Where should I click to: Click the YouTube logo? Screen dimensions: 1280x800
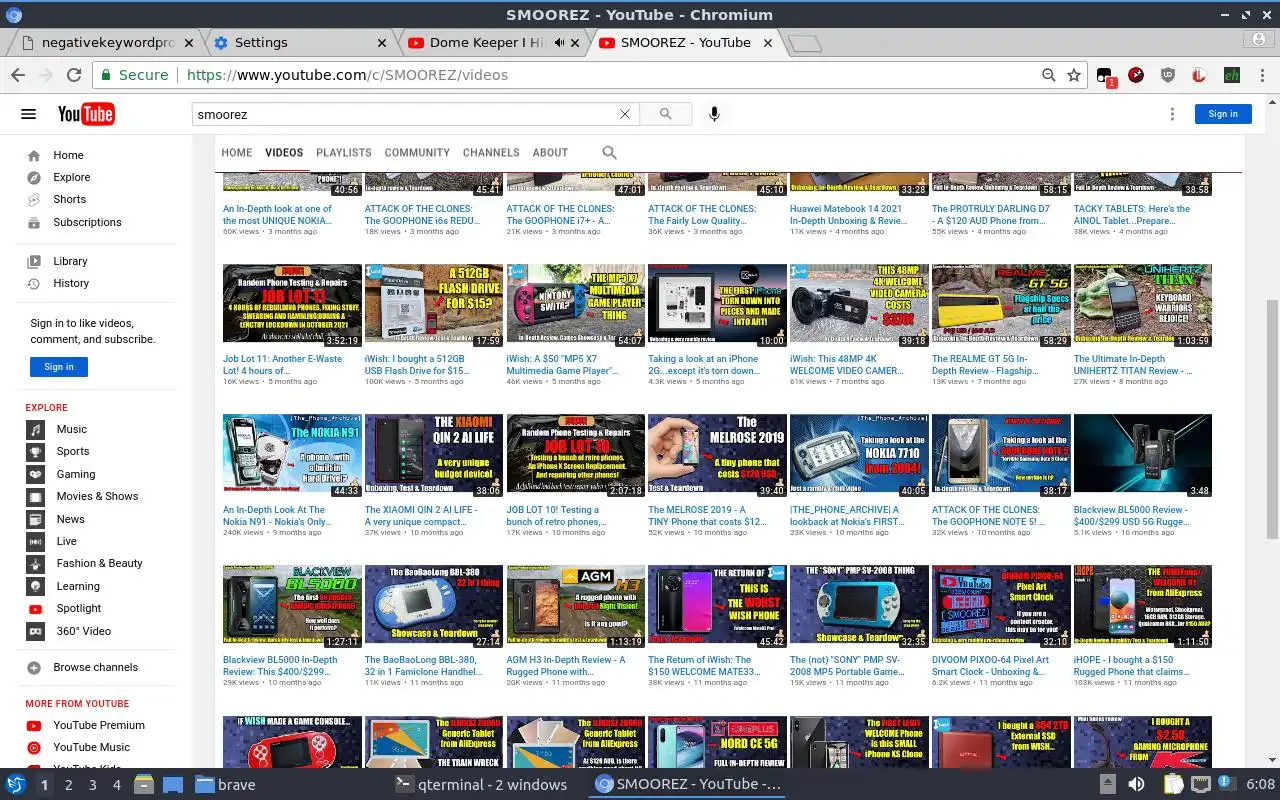(x=86, y=114)
